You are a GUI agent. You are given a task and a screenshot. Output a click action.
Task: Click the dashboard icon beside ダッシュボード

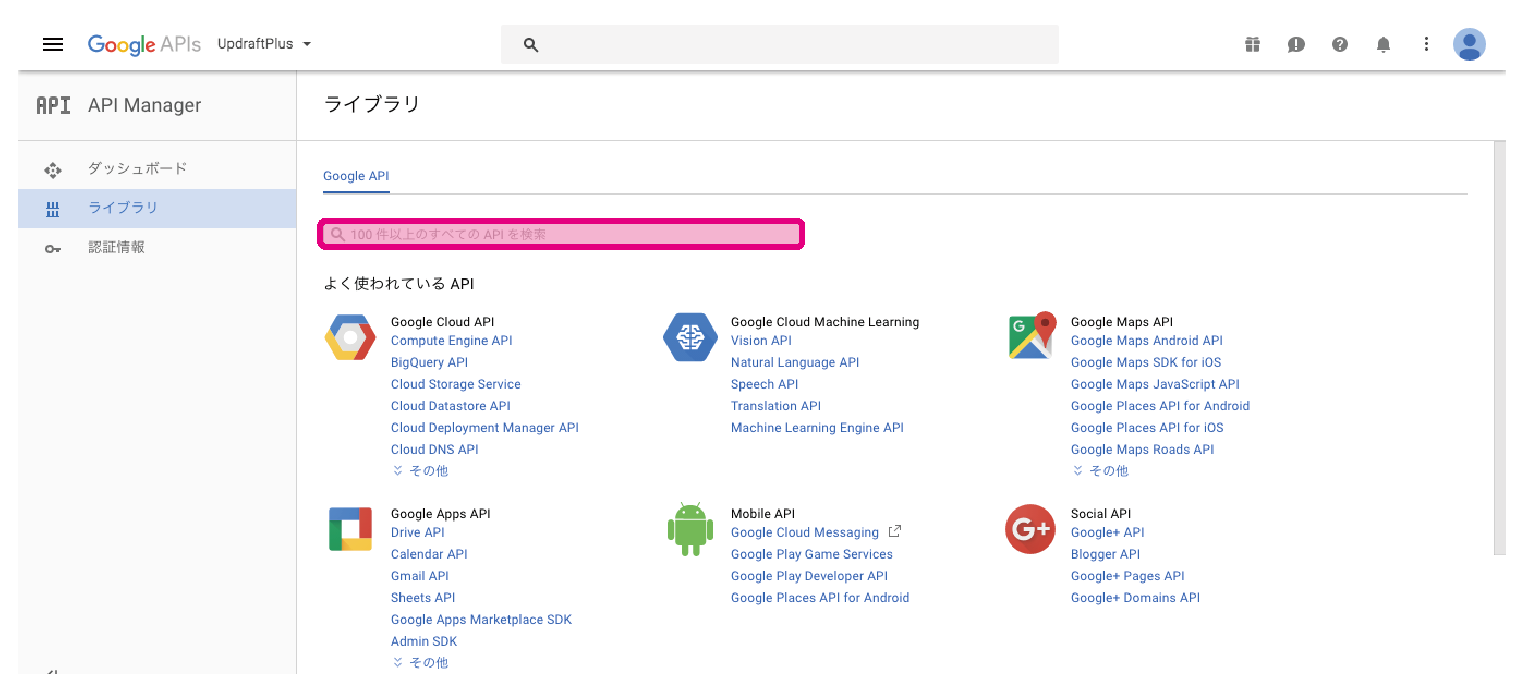click(53, 170)
